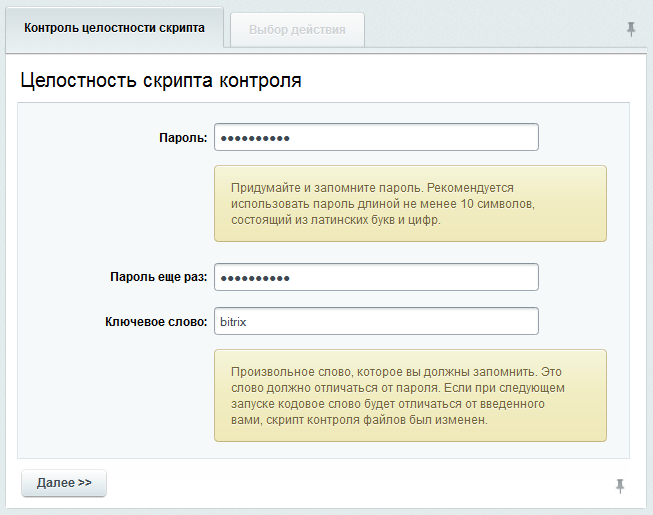The height and width of the screenshot is (515, 653).
Task: Select the Ключевое слово input field
Action: pyautogui.click(x=376, y=321)
